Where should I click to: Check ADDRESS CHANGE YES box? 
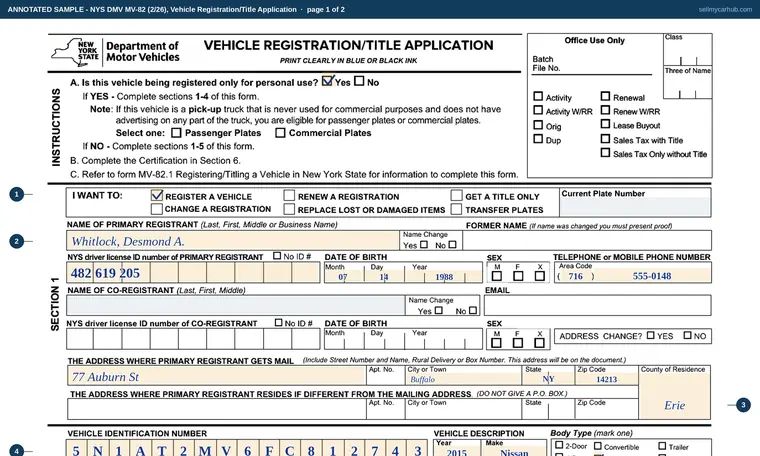pyautogui.click(x=650, y=335)
